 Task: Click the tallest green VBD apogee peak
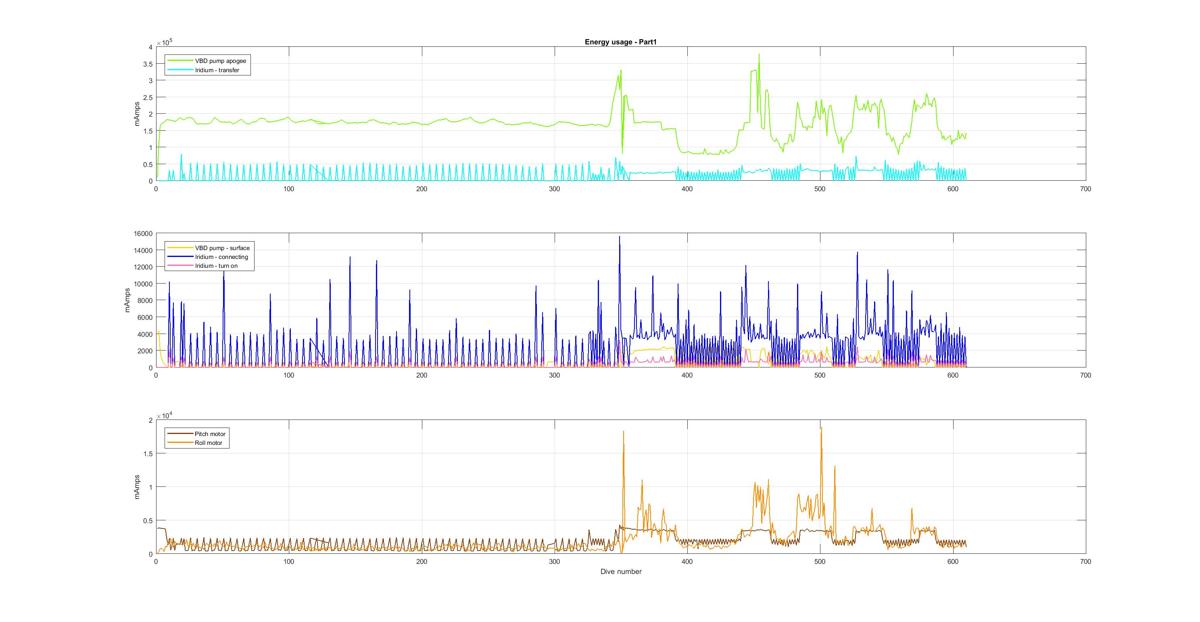759,55
